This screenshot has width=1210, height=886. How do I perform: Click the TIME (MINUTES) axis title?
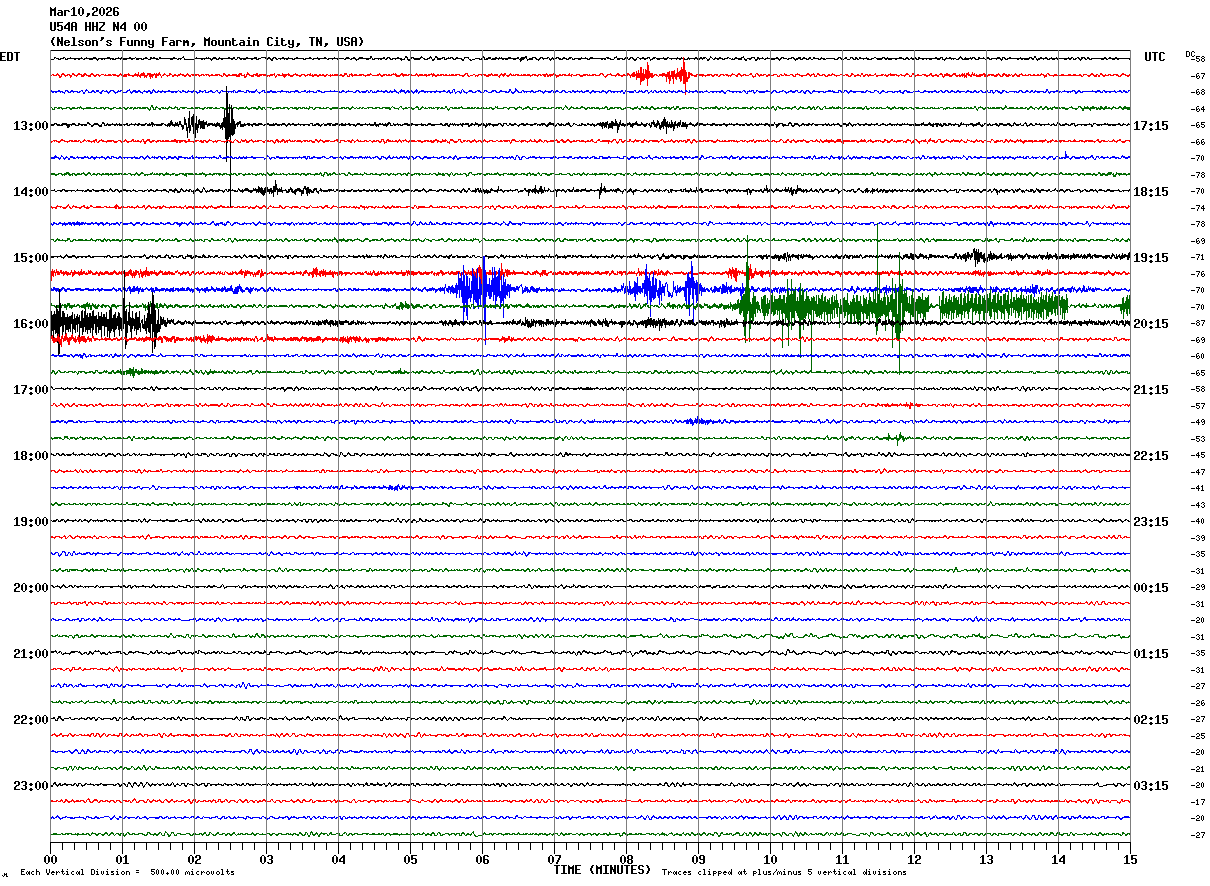(602, 870)
